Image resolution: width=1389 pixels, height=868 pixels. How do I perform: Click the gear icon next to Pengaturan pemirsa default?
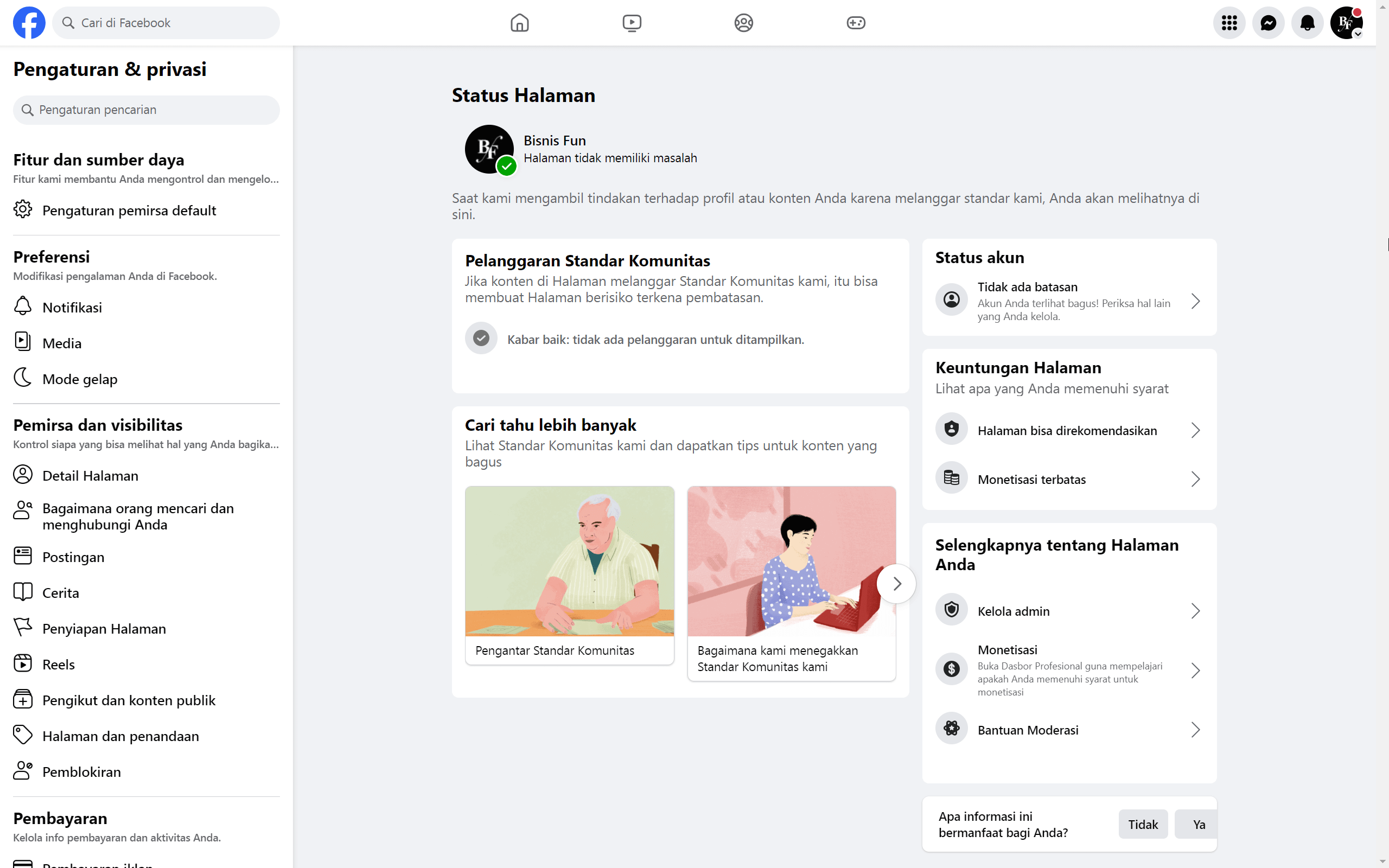click(23, 209)
